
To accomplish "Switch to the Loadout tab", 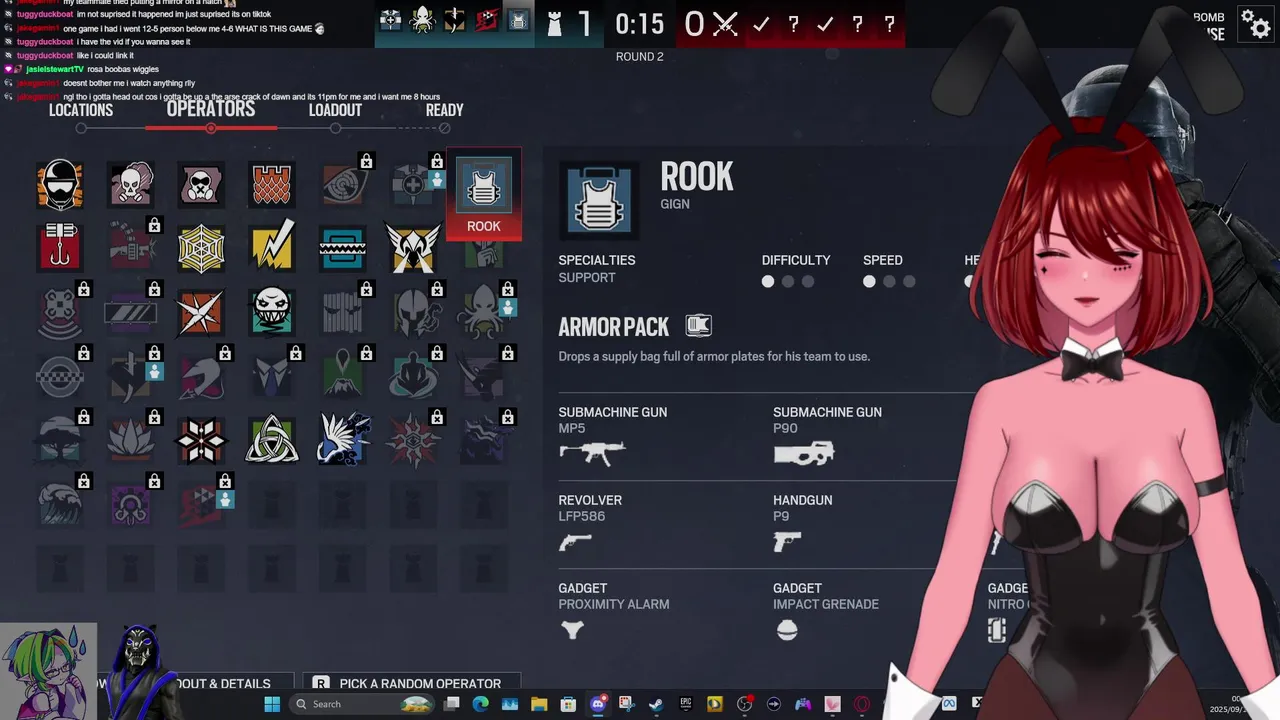I will point(335,110).
